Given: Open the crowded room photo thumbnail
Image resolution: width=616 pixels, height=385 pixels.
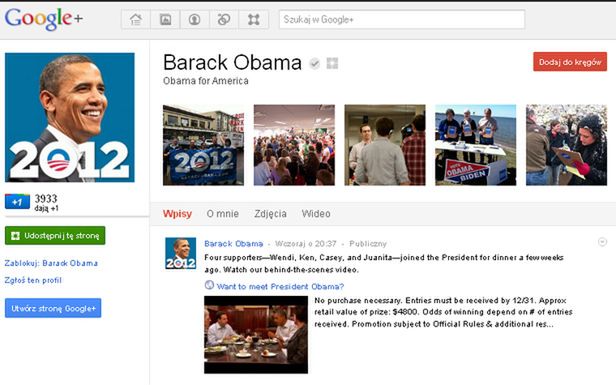Looking at the screenshot, I should (x=294, y=145).
